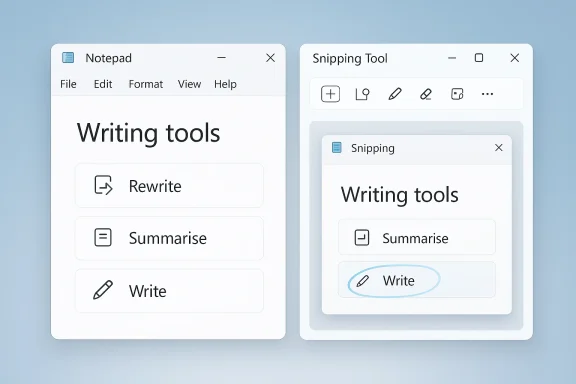Click the large pencil icon in Notepad

tap(103, 290)
